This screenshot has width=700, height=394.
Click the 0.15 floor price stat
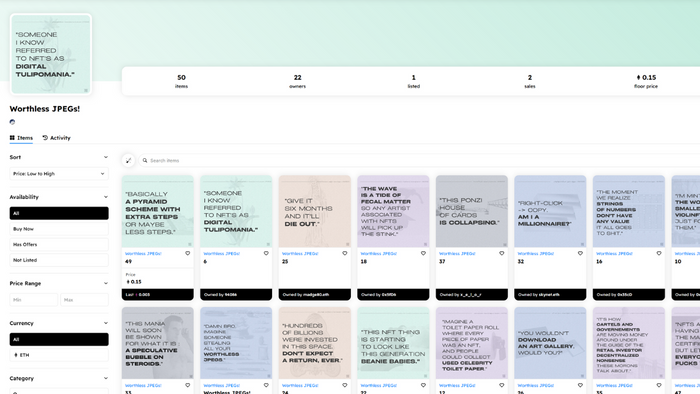(646, 81)
